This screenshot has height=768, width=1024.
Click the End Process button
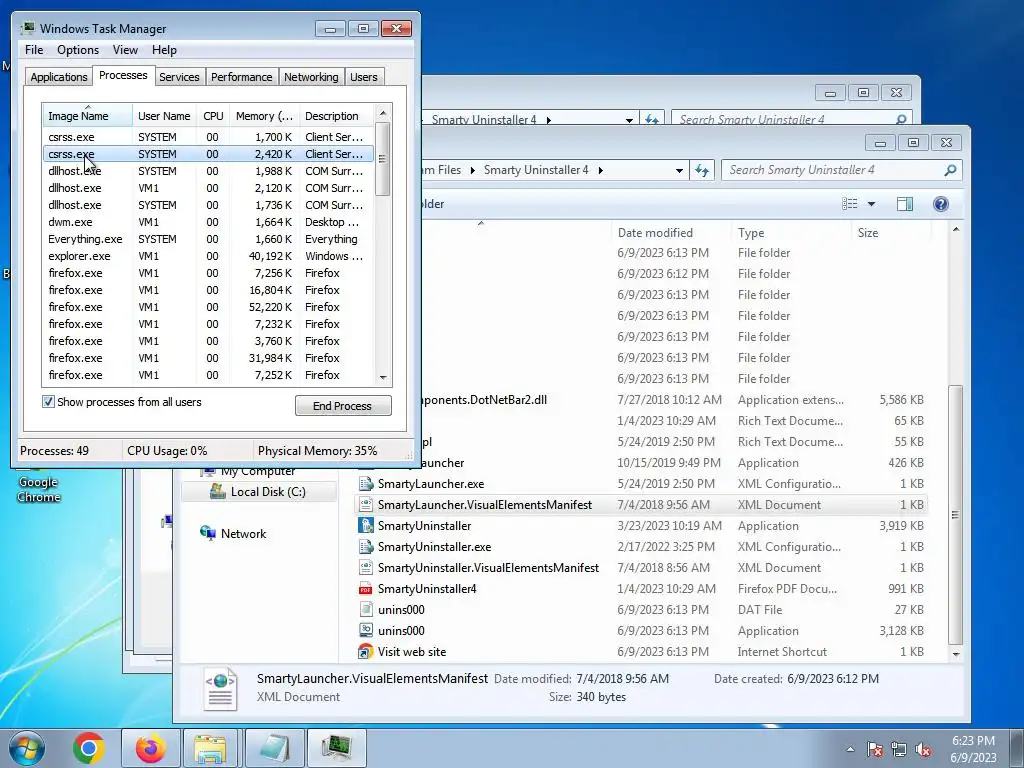pyautogui.click(x=343, y=406)
